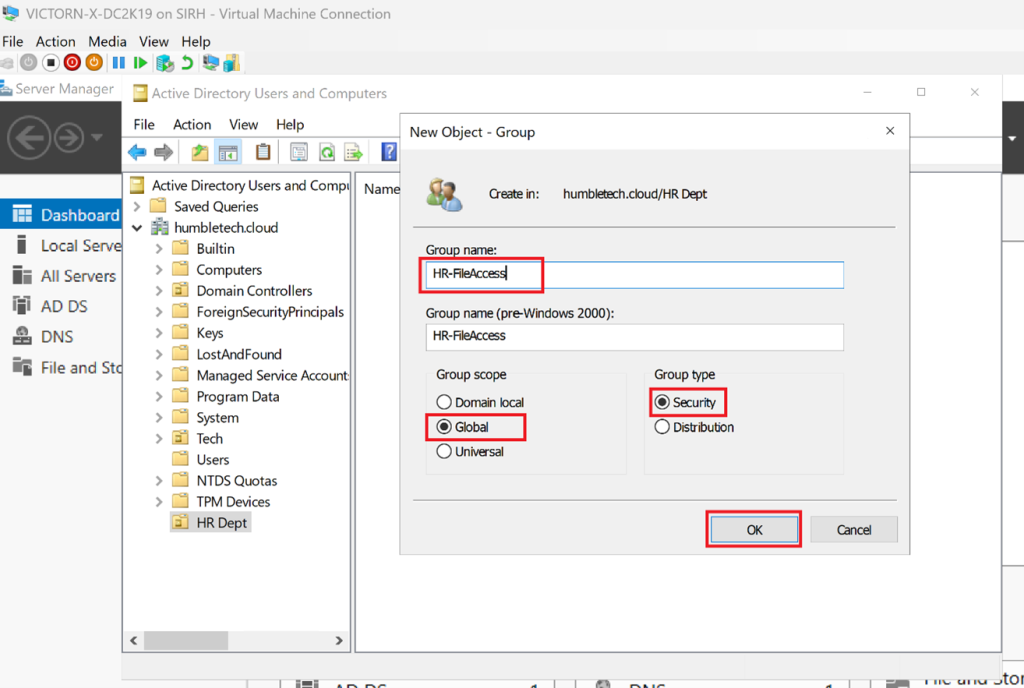1024x688 pixels.
Task: Click the orange Save state icon
Action: coord(94,63)
